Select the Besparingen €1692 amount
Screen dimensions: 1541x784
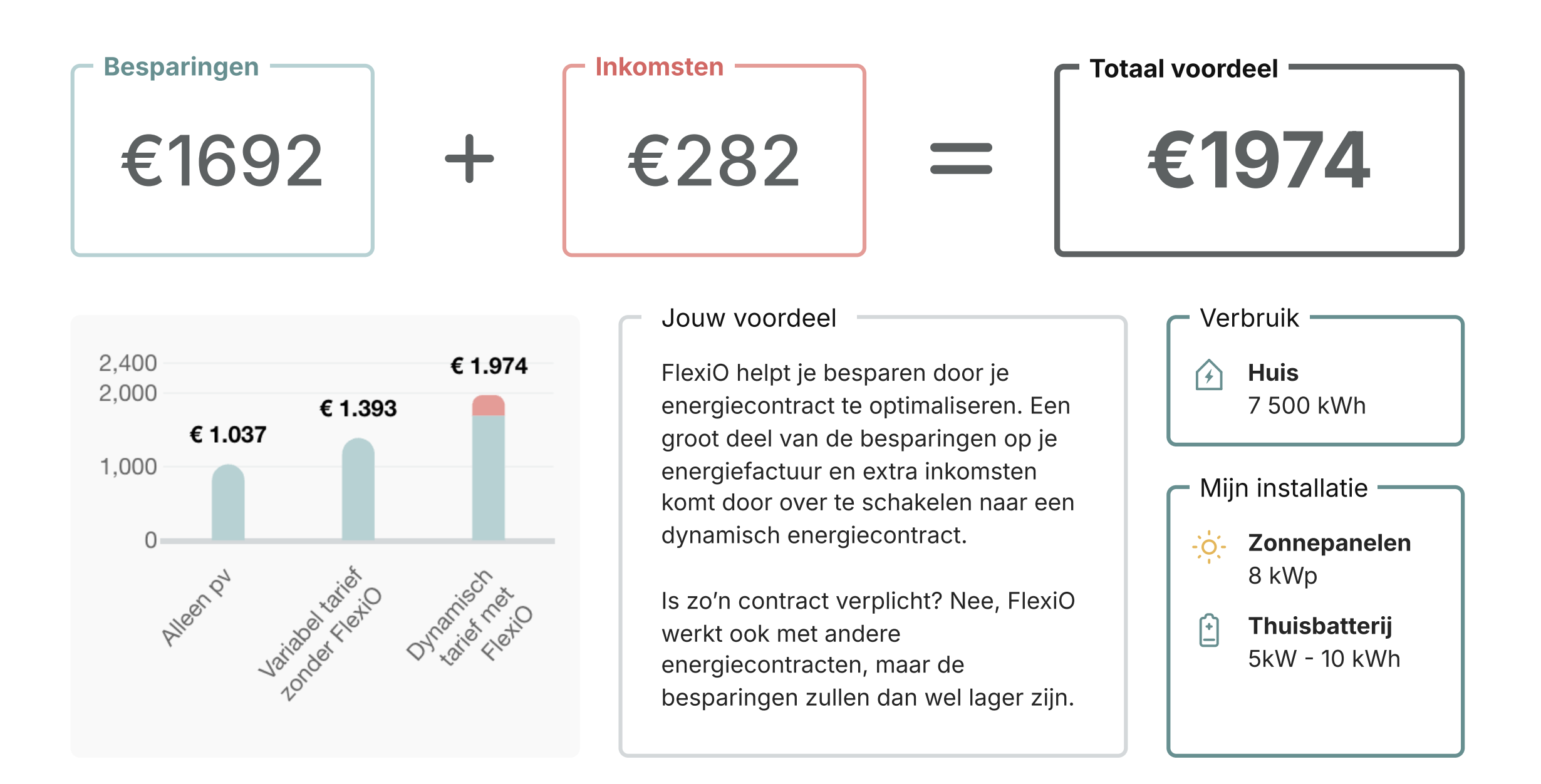point(222,162)
